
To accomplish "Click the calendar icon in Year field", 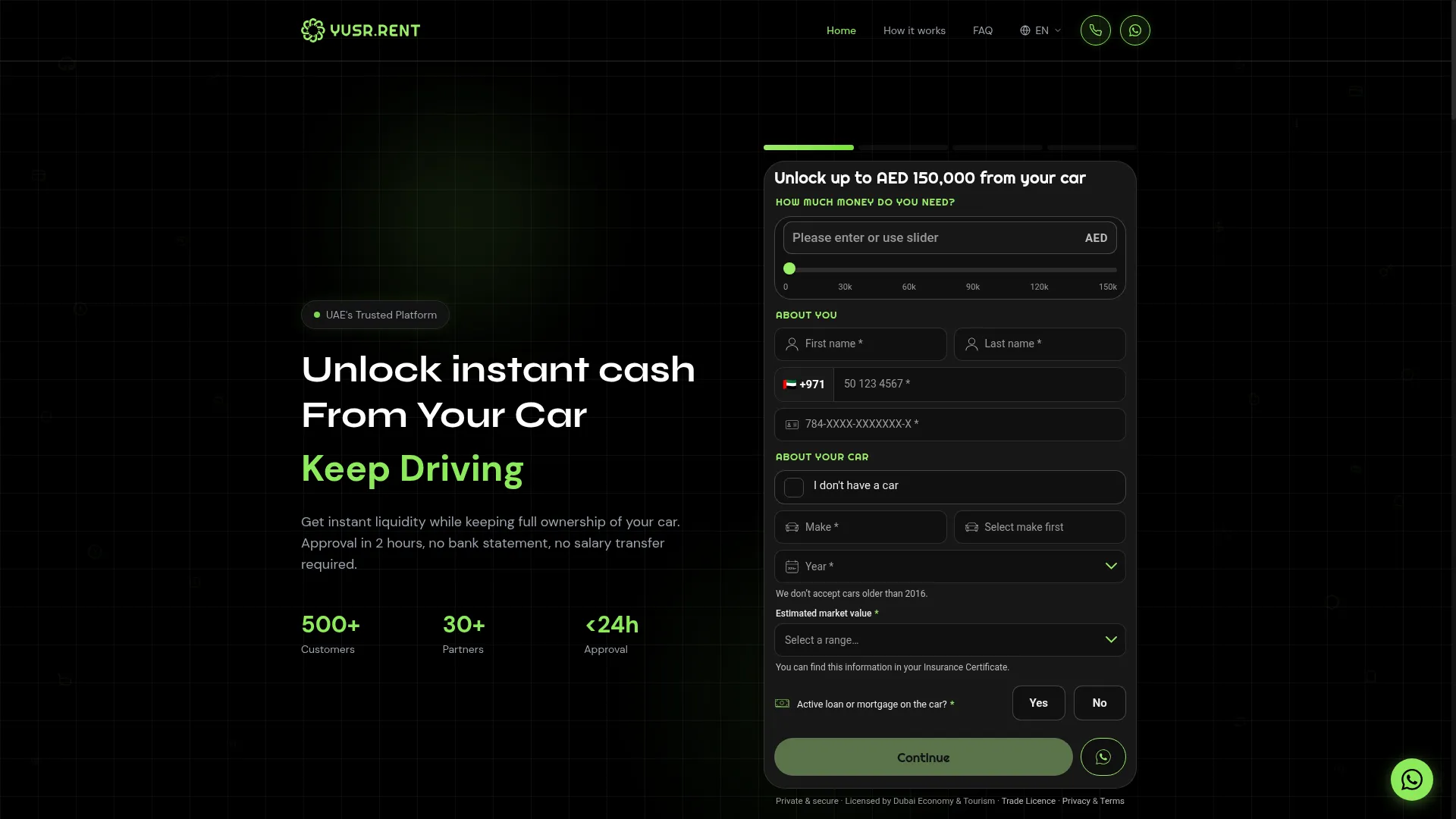I will (792, 566).
